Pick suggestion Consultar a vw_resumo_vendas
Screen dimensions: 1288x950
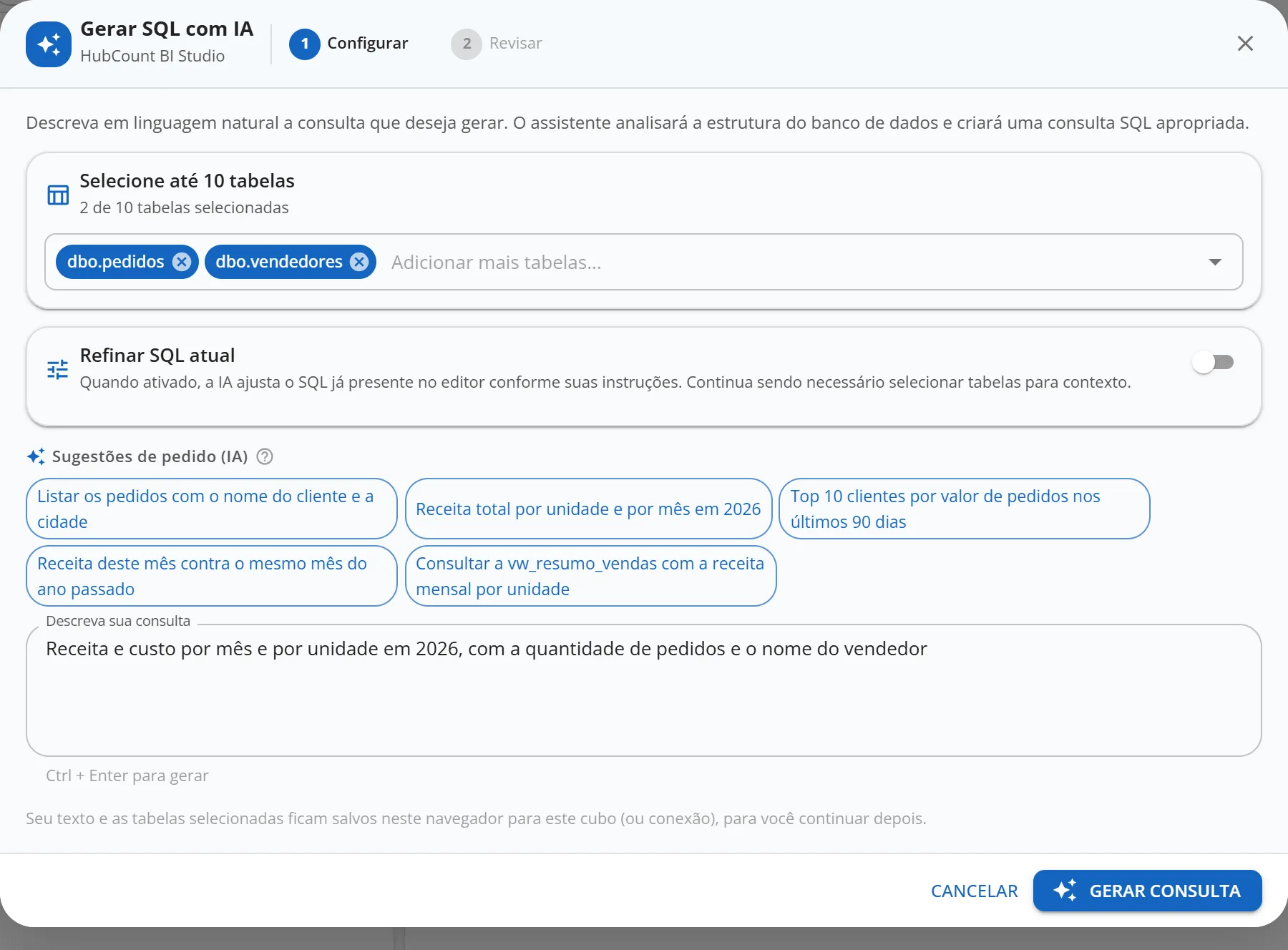point(591,576)
